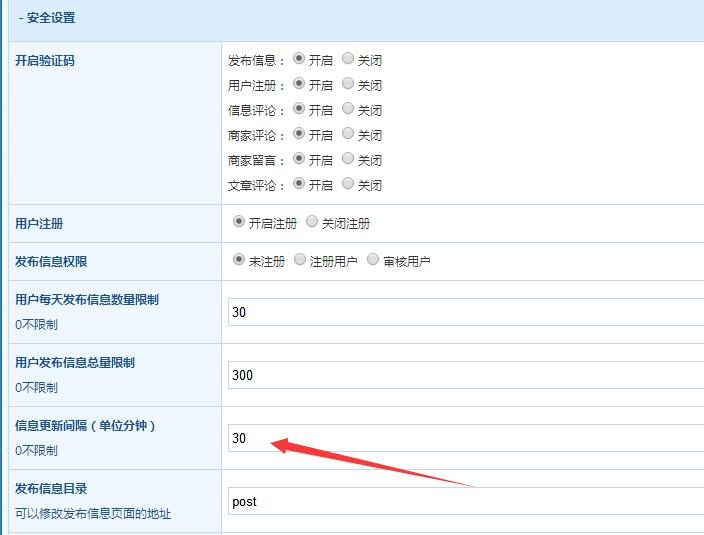The height and width of the screenshot is (535, 704).
Task: Set posting permission to 注册用户
Action: coord(300,260)
